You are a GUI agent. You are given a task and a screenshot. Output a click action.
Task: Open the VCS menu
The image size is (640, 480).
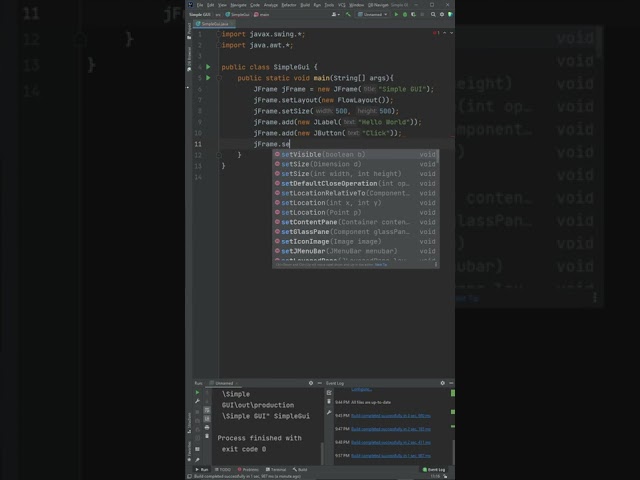[342, 5]
